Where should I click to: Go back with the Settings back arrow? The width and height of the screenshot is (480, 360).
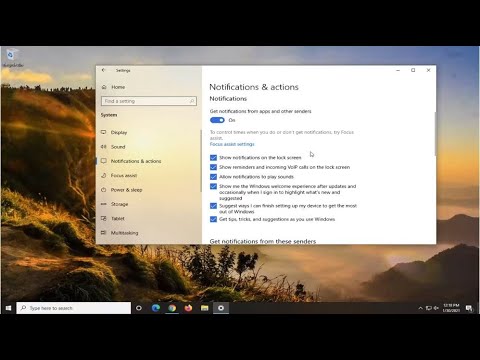pyautogui.click(x=104, y=70)
